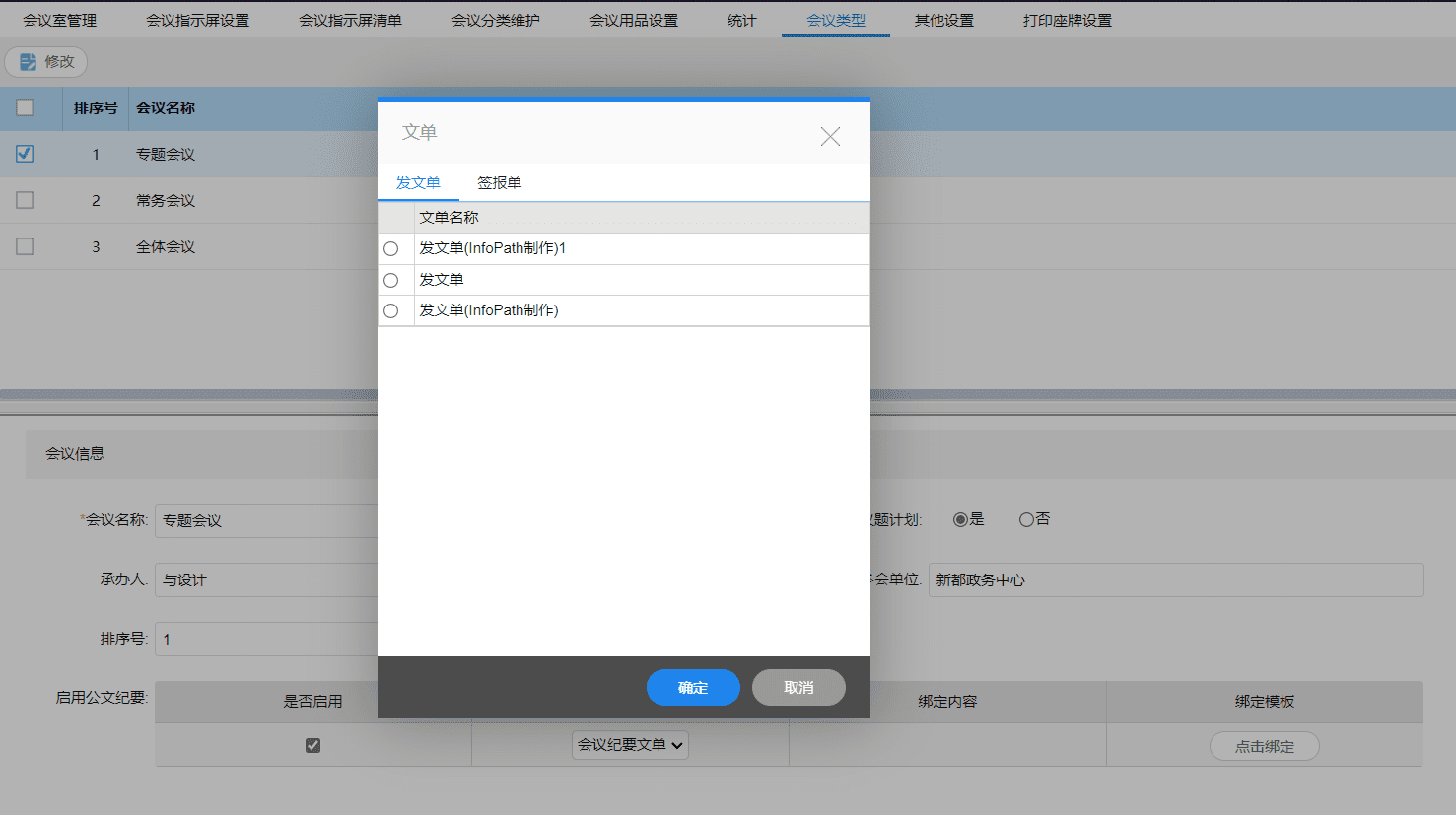Click the 会议名称 input field
This screenshot has width=1456, height=815.
click(266, 520)
